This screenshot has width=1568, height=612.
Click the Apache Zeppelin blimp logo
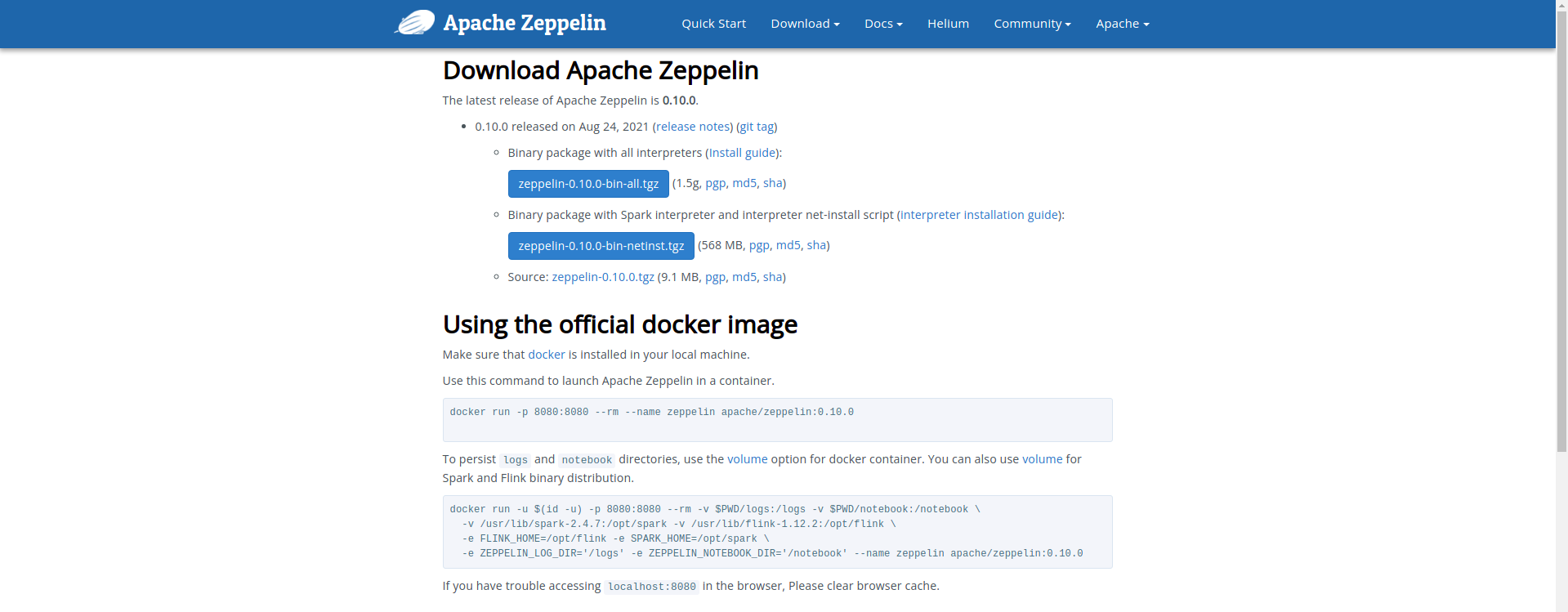point(415,22)
